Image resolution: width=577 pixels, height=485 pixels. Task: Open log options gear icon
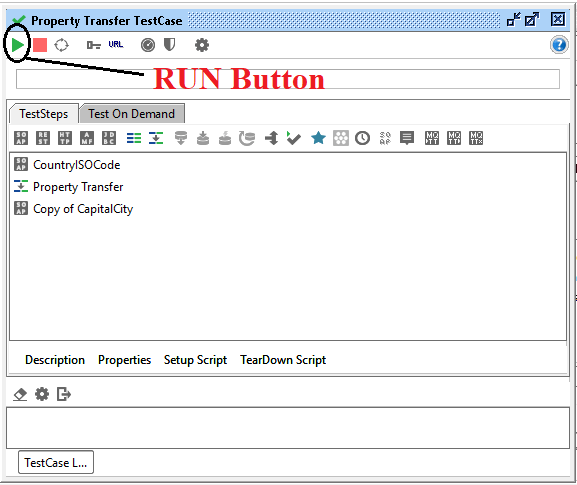click(42, 394)
